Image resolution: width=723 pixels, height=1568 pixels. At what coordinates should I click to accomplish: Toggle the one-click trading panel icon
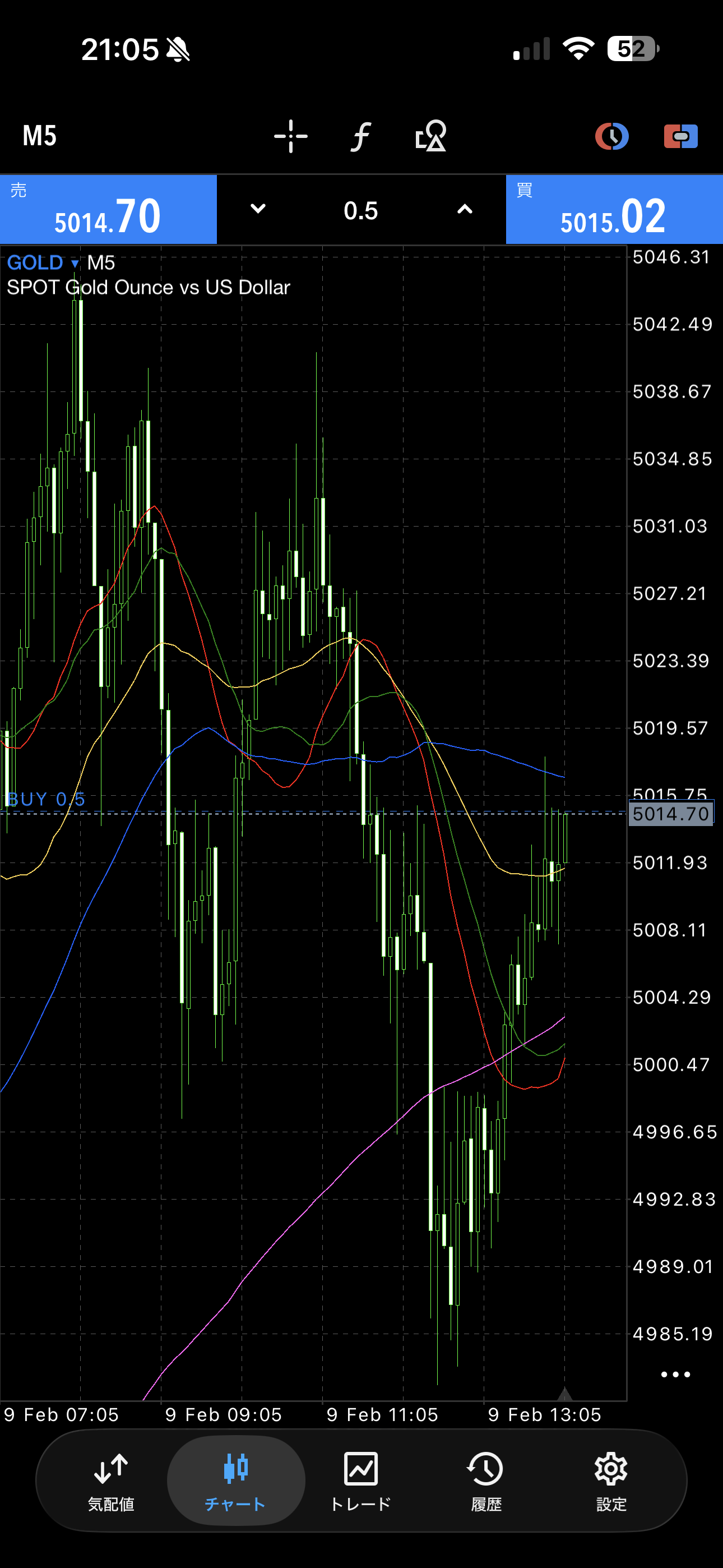click(680, 136)
